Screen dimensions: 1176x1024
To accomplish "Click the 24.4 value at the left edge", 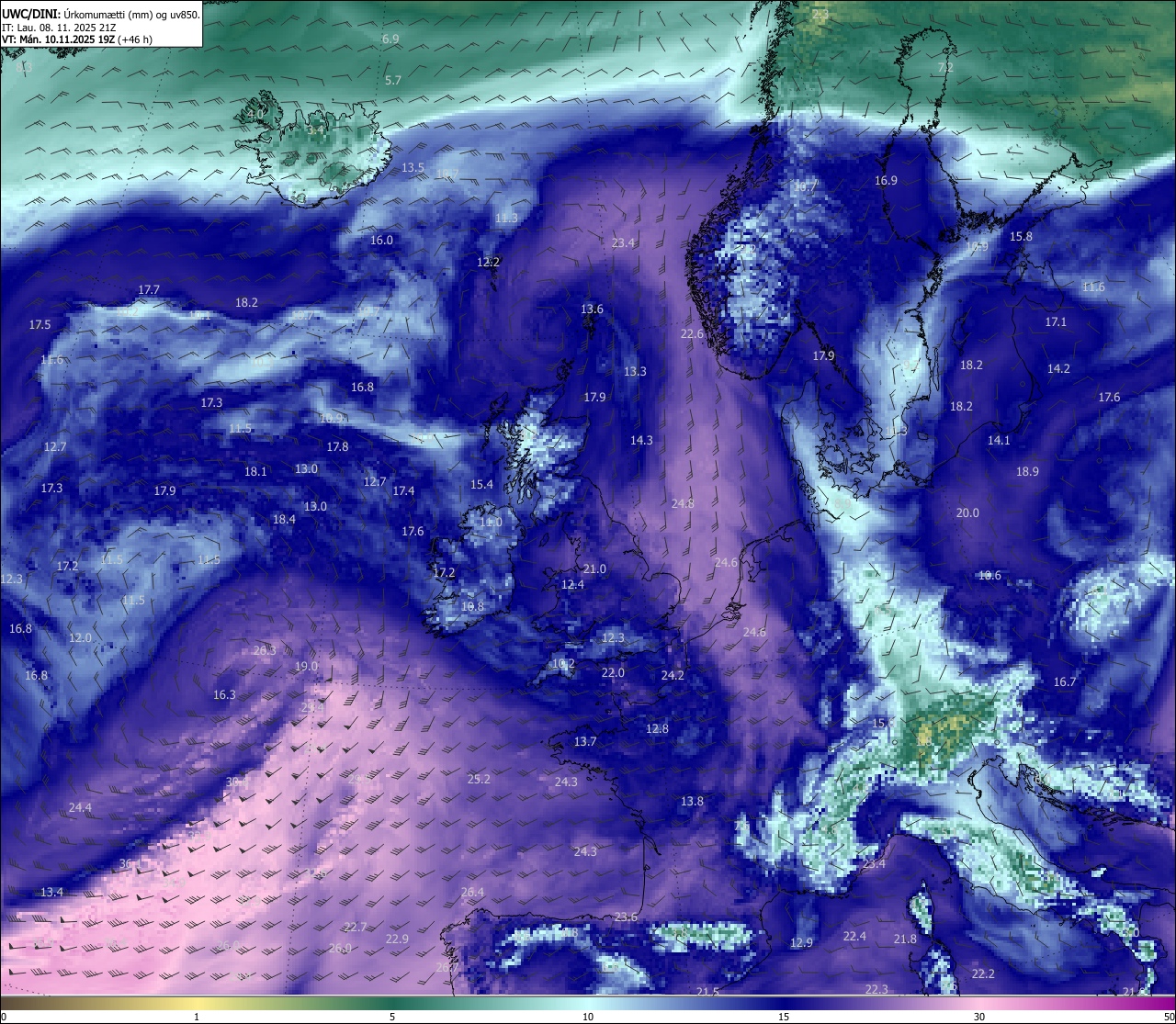I will click(x=80, y=808).
